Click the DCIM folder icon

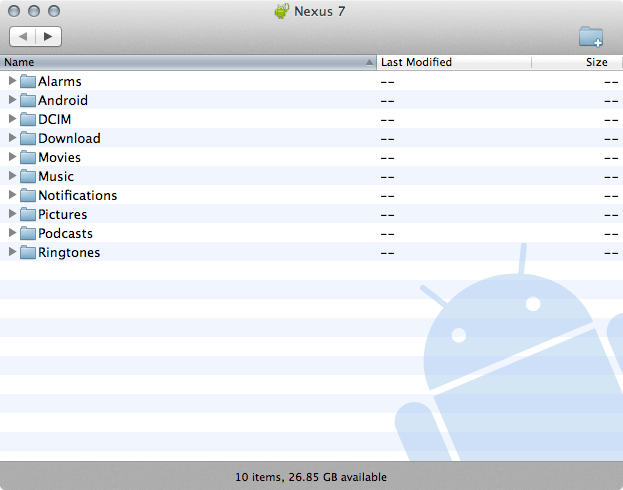point(28,119)
